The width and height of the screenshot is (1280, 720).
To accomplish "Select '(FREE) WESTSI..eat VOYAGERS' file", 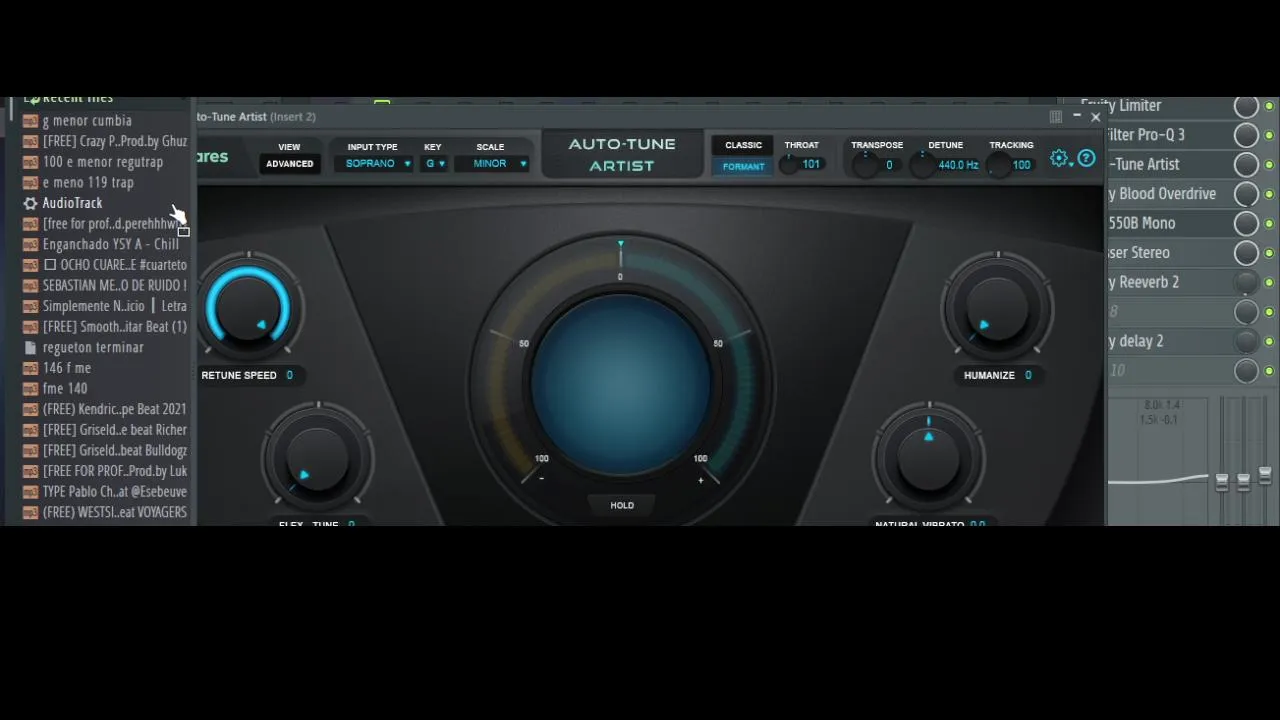I will (115, 512).
